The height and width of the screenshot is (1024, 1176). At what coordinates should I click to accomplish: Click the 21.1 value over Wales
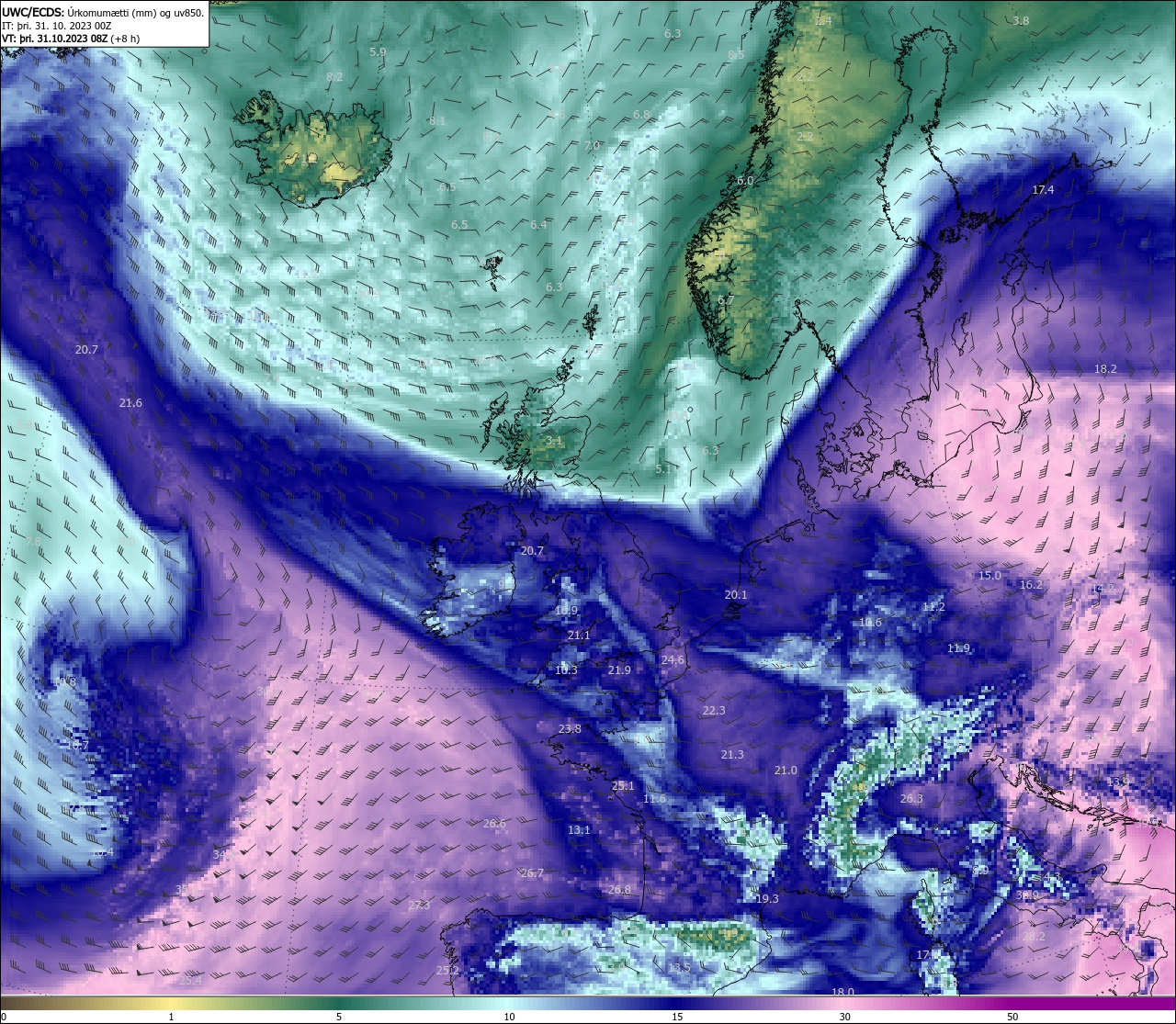(x=579, y=636)
